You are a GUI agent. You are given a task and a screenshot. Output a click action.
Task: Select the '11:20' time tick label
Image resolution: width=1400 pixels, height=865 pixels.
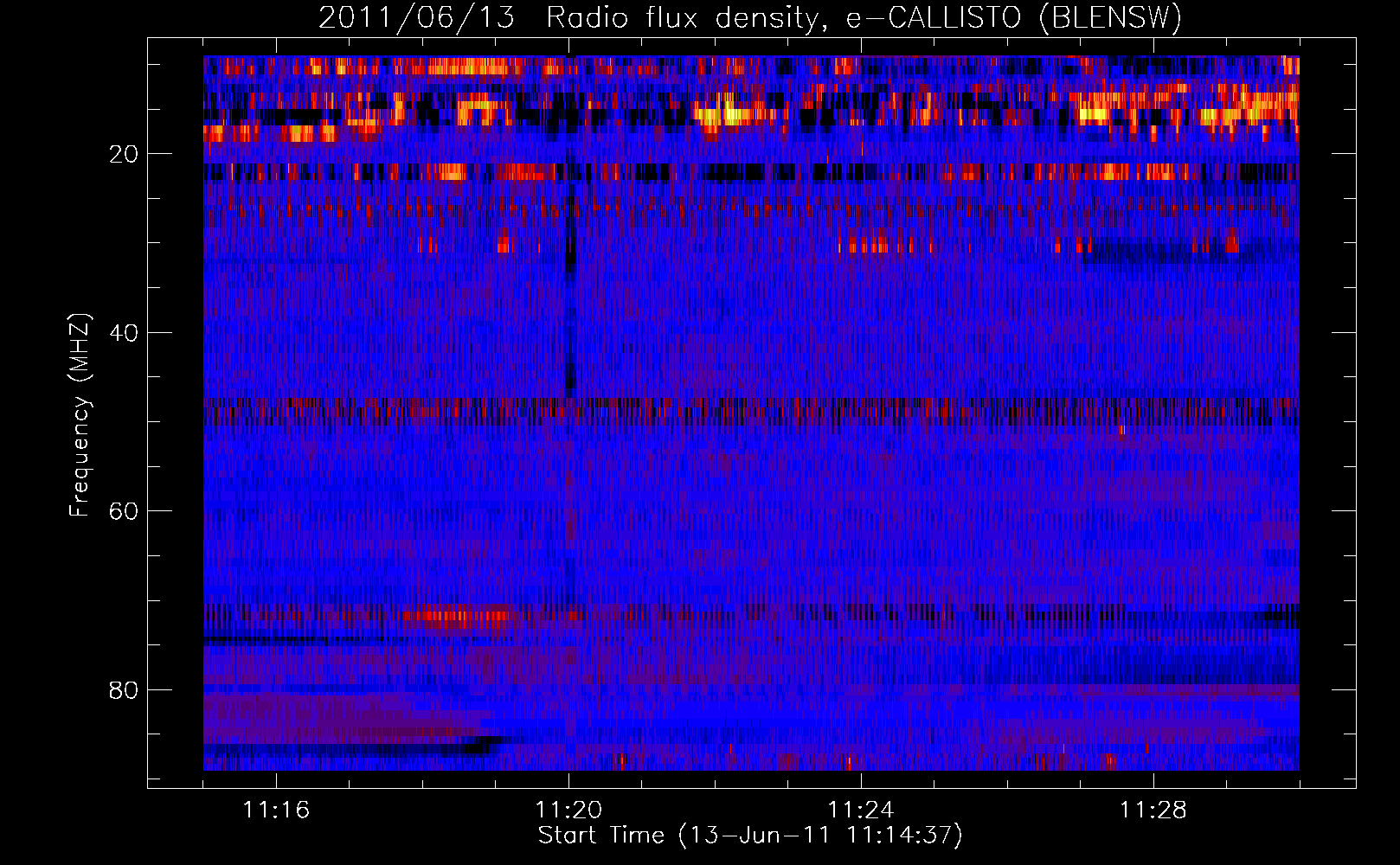coord(568,811)
